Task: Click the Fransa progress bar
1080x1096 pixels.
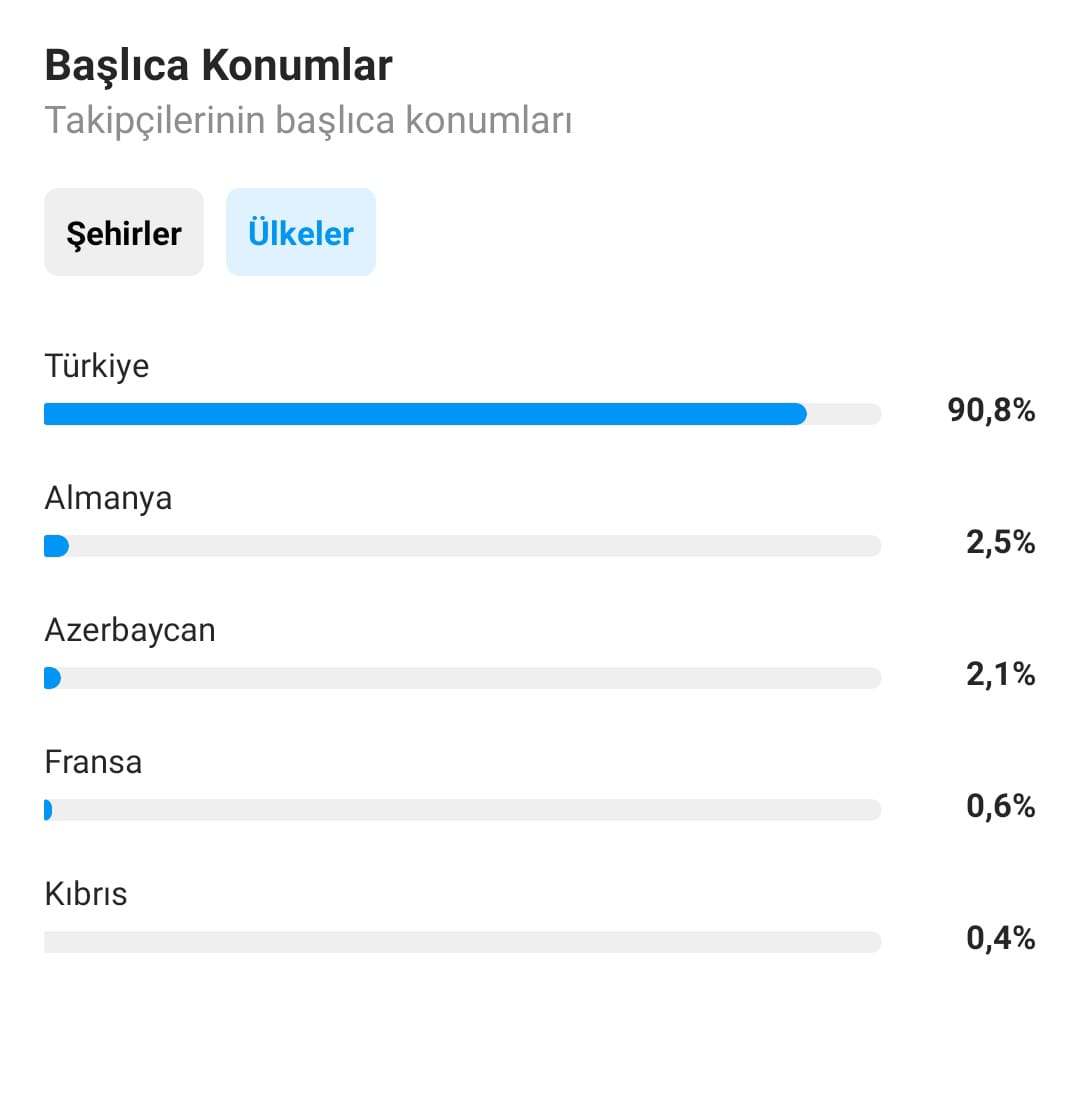Action: coord(462,809)
